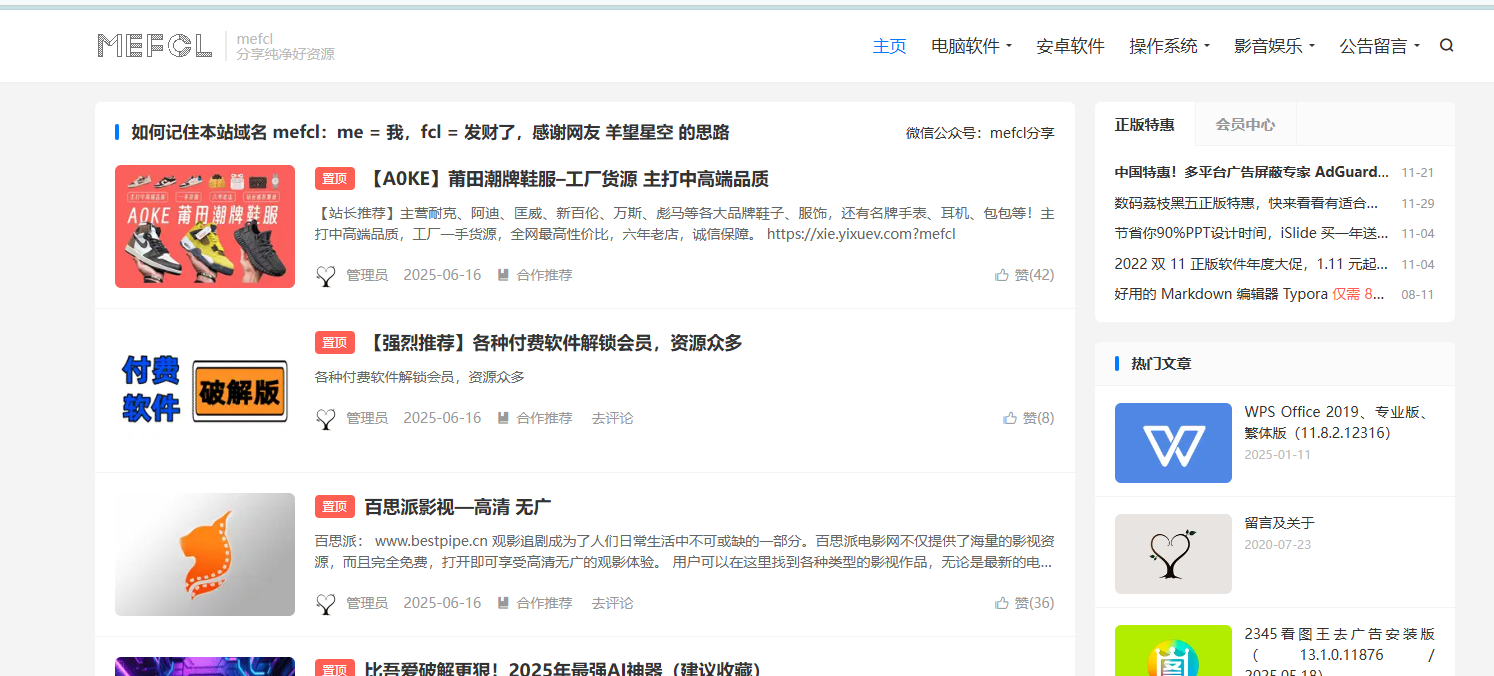Image resolution: width=1494 pixels, height=676 pixels.
Task: Click the 分享纯净好资源 tagline
Action: [285, 54]
